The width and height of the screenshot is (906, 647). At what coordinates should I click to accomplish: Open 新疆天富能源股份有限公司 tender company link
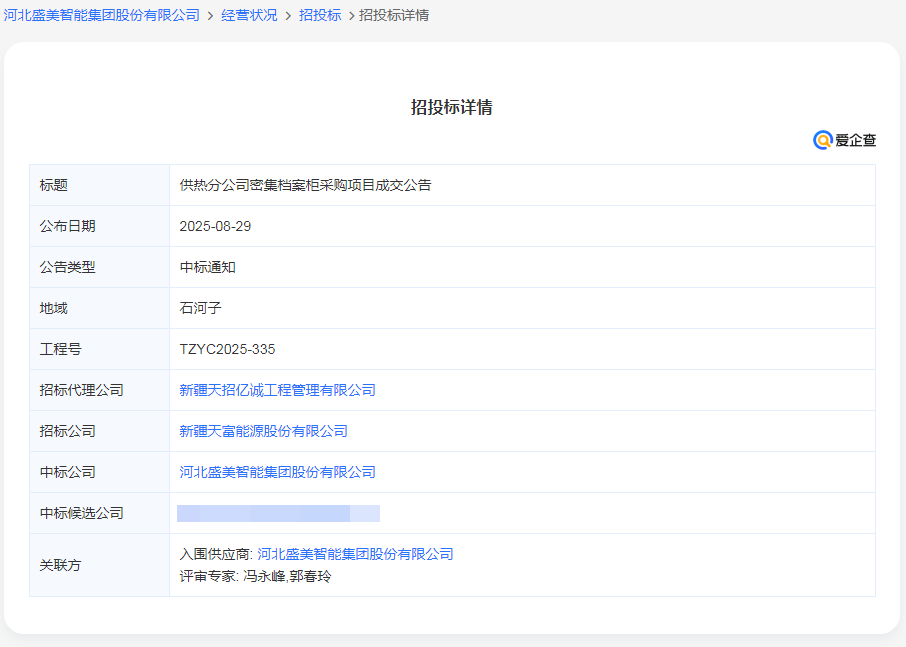click(264, 430)
